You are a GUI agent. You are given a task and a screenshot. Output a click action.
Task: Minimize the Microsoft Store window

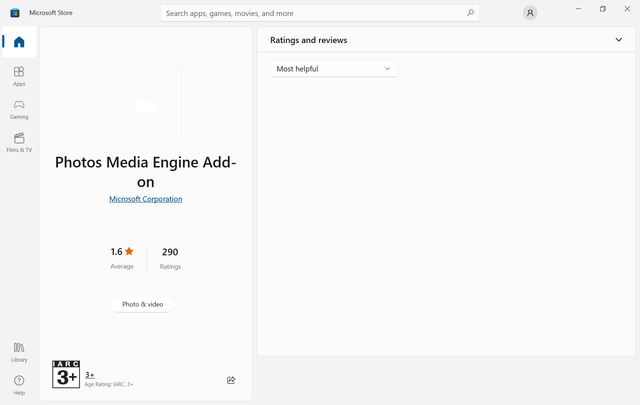[578, 9]
